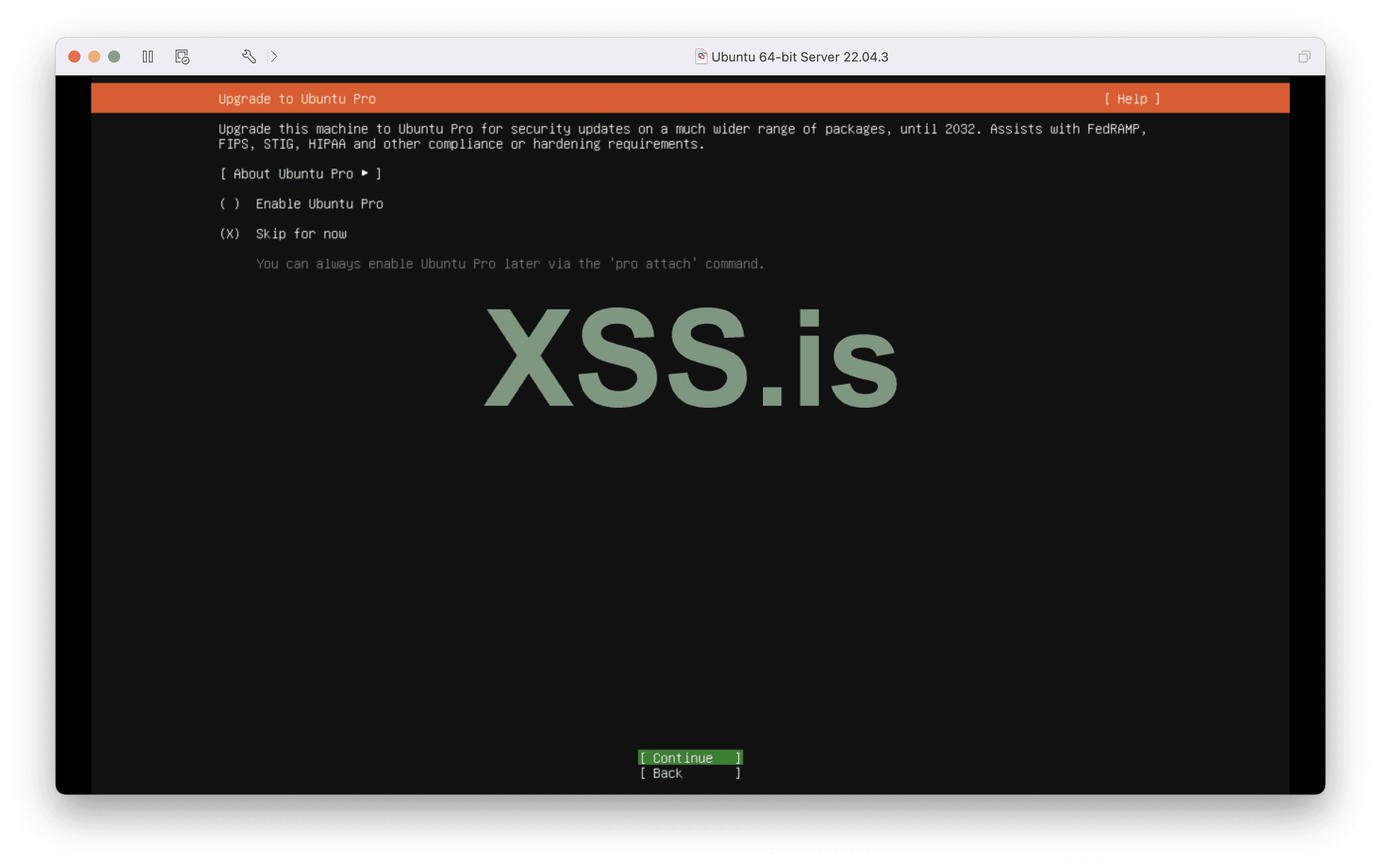Viewport: 1381px width, 868px height.
Task: Click the empty radio parentheses for Enable
Action: click(x=229, y=203)
